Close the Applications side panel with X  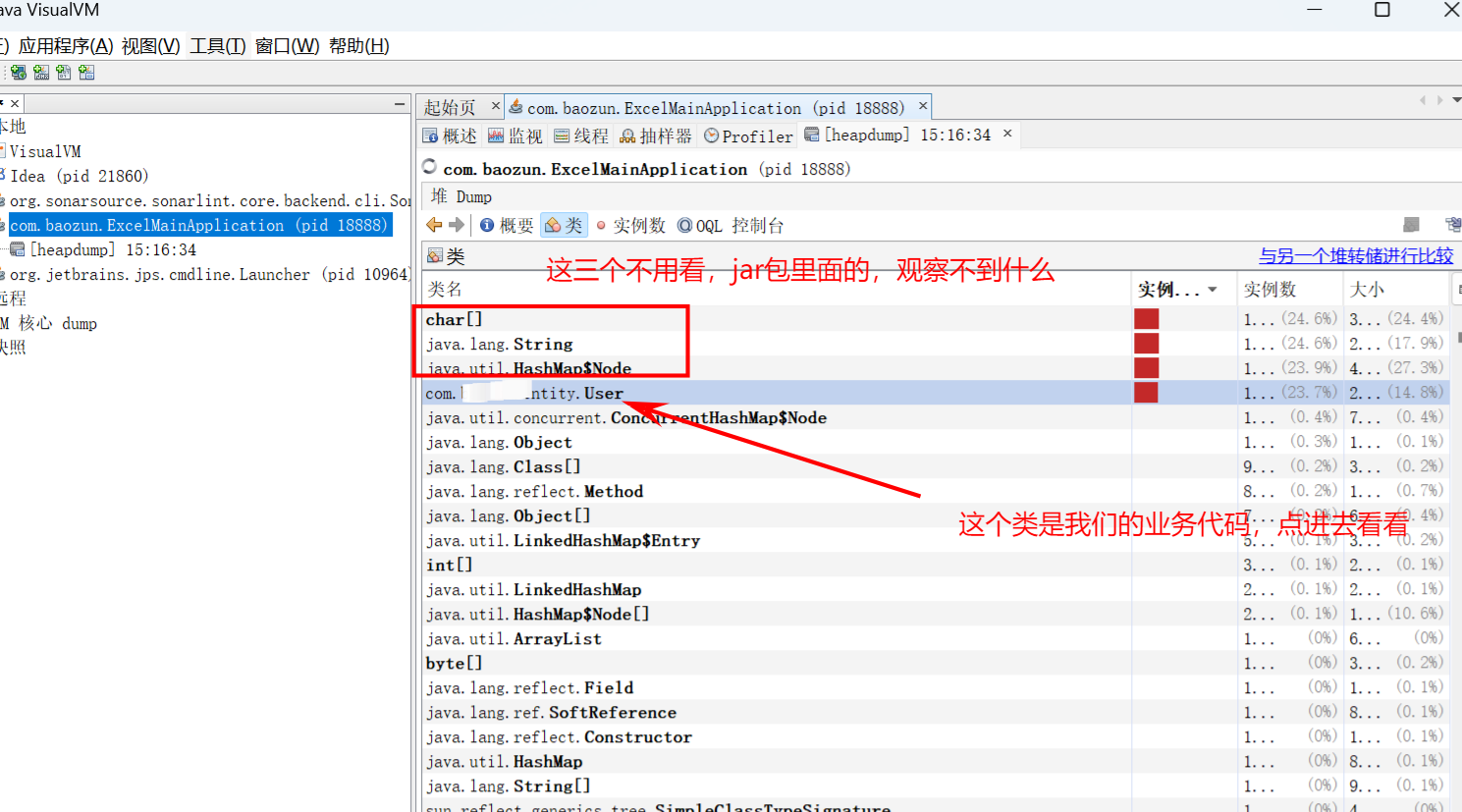click(x=15, y=103)
